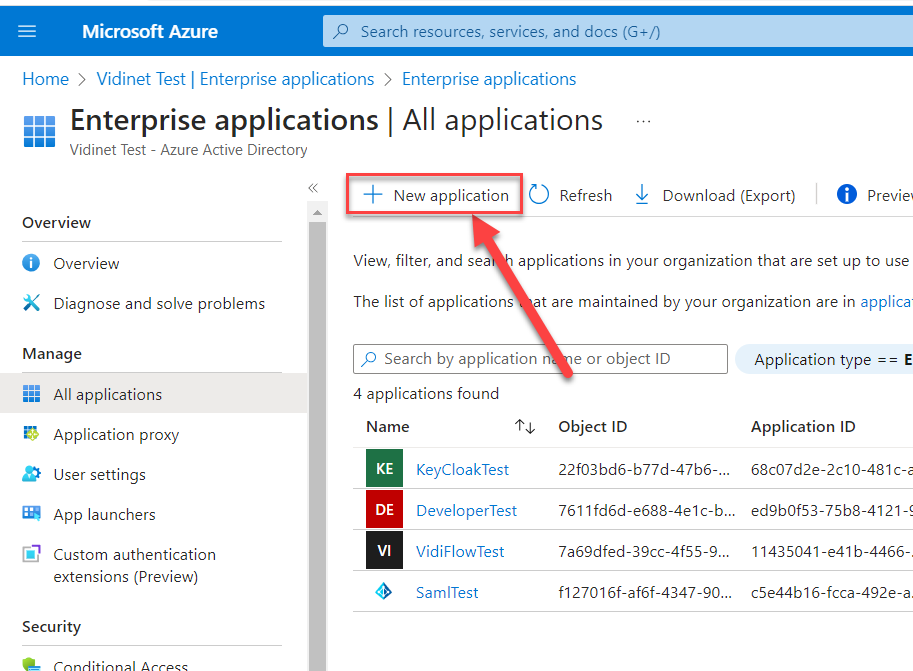Viewport: 913px width, 671px height.
Task: Go to User settings in sidebar
Action: point(99,475)
